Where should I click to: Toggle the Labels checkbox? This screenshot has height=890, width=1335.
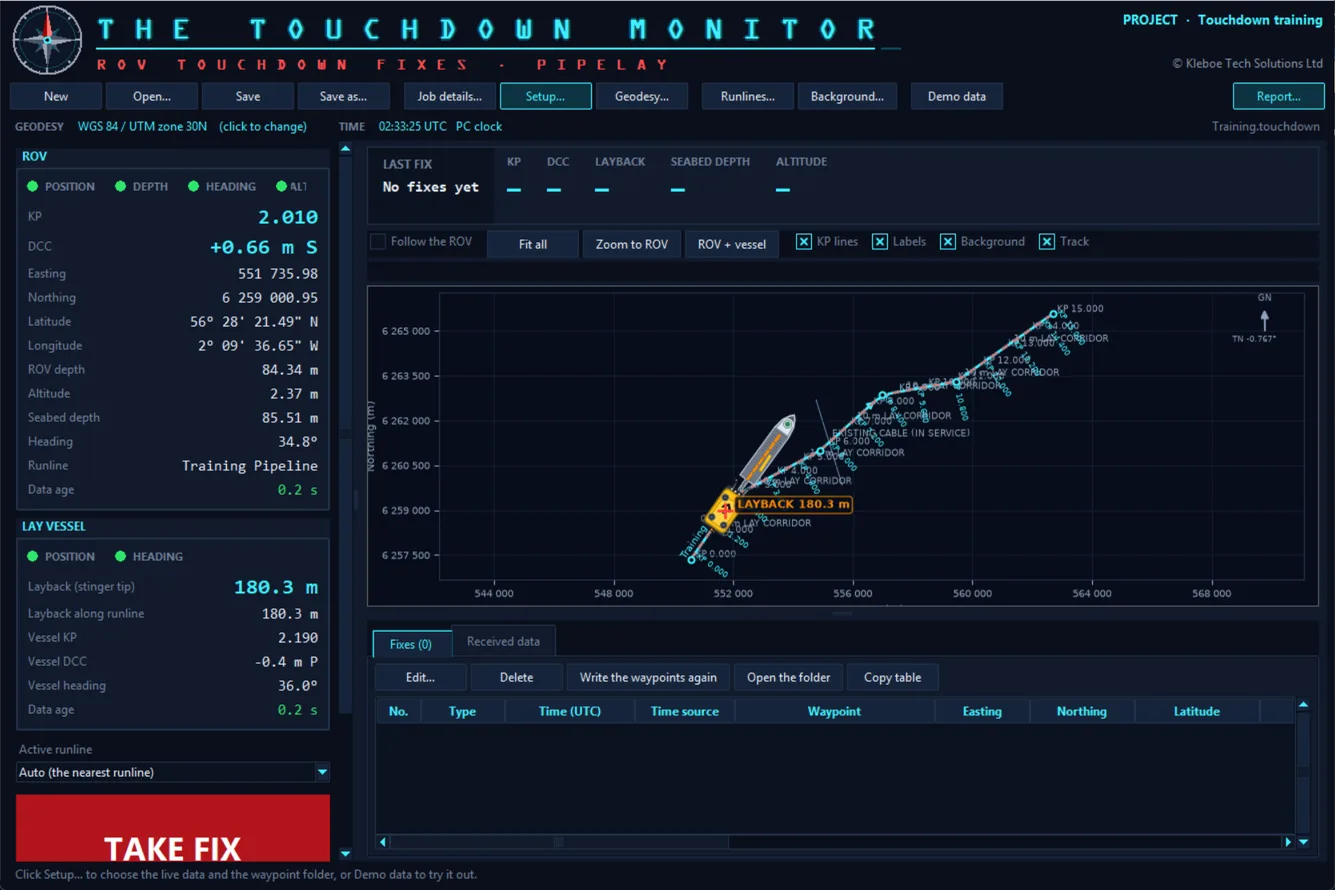(x=880, y=241)
